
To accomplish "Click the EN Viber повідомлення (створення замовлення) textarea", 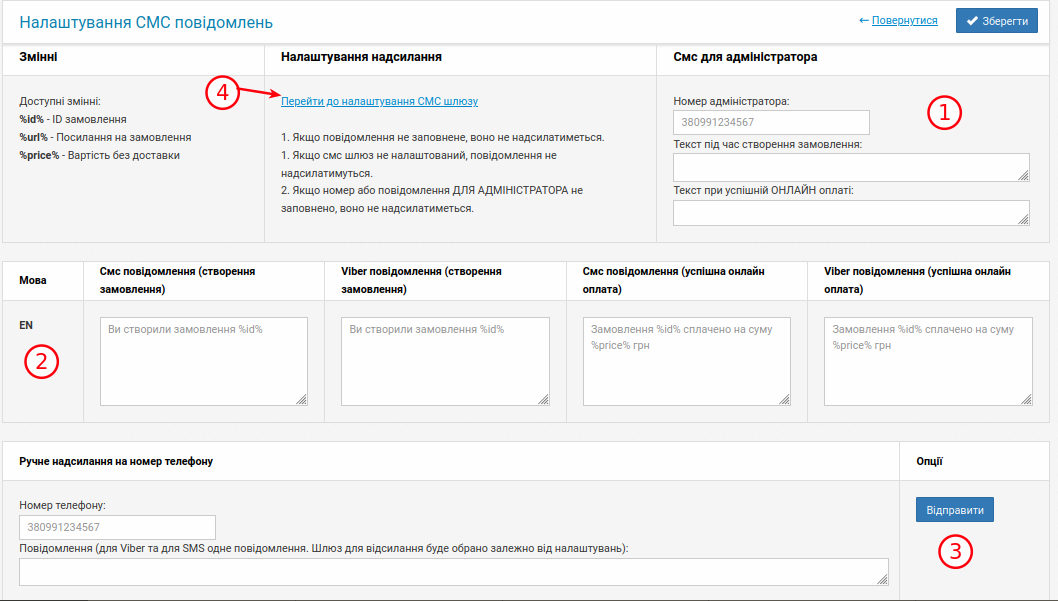I will (x=445, y=362).
